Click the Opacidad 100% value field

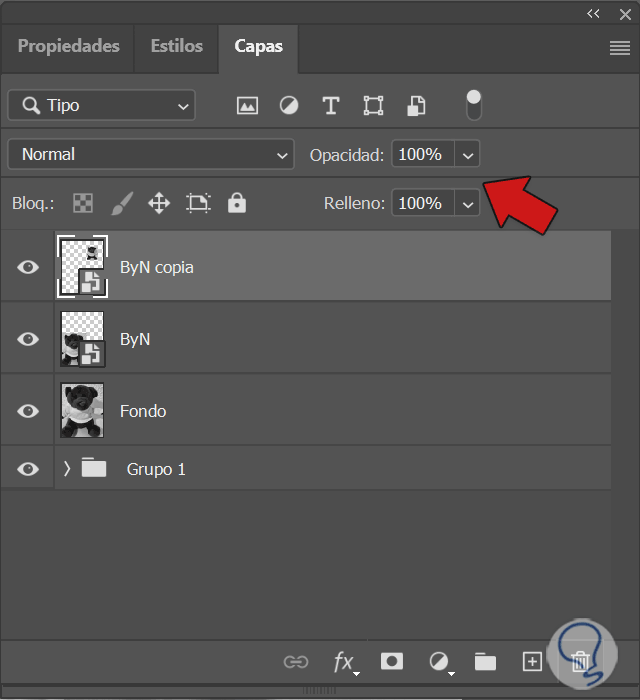[x=423, y=154]
